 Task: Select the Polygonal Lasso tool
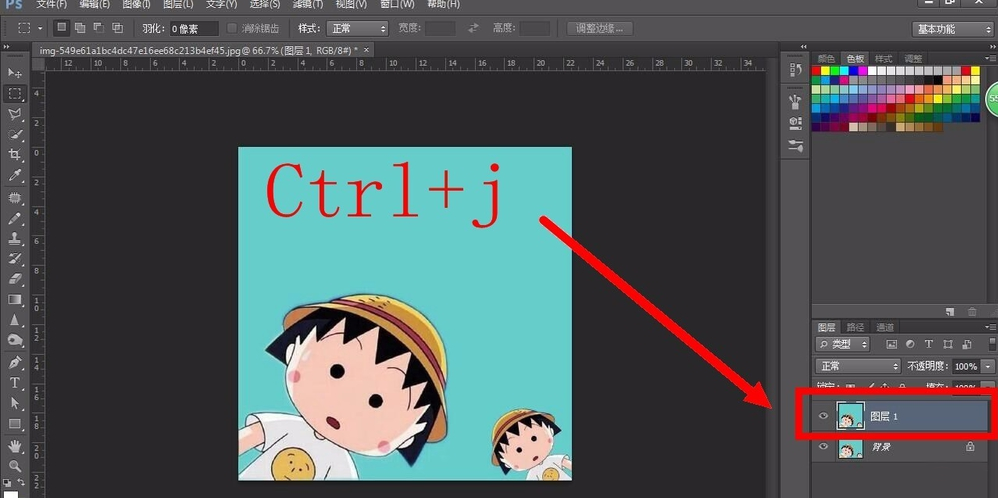15,115
